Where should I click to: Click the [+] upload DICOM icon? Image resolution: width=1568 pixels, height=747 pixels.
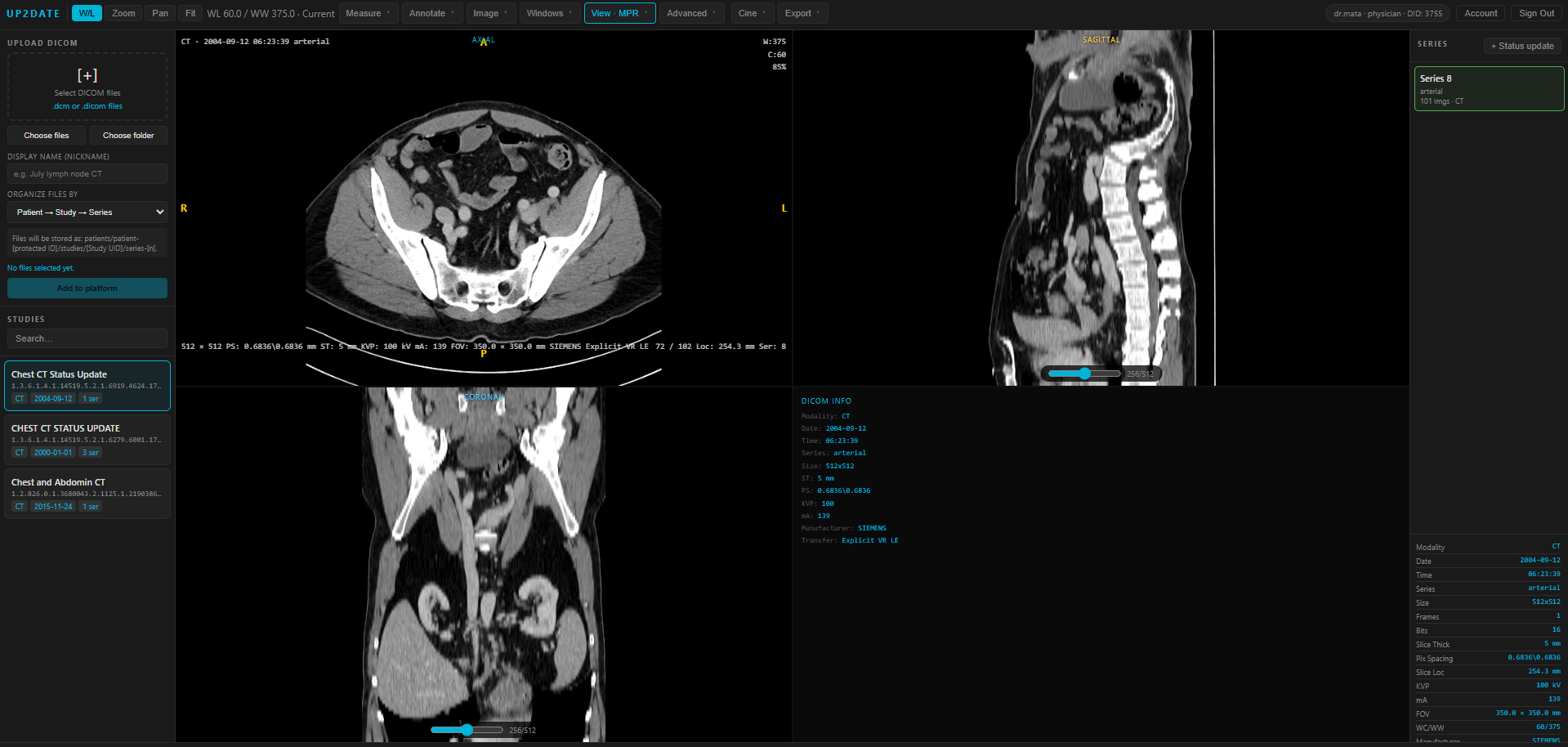87,75
